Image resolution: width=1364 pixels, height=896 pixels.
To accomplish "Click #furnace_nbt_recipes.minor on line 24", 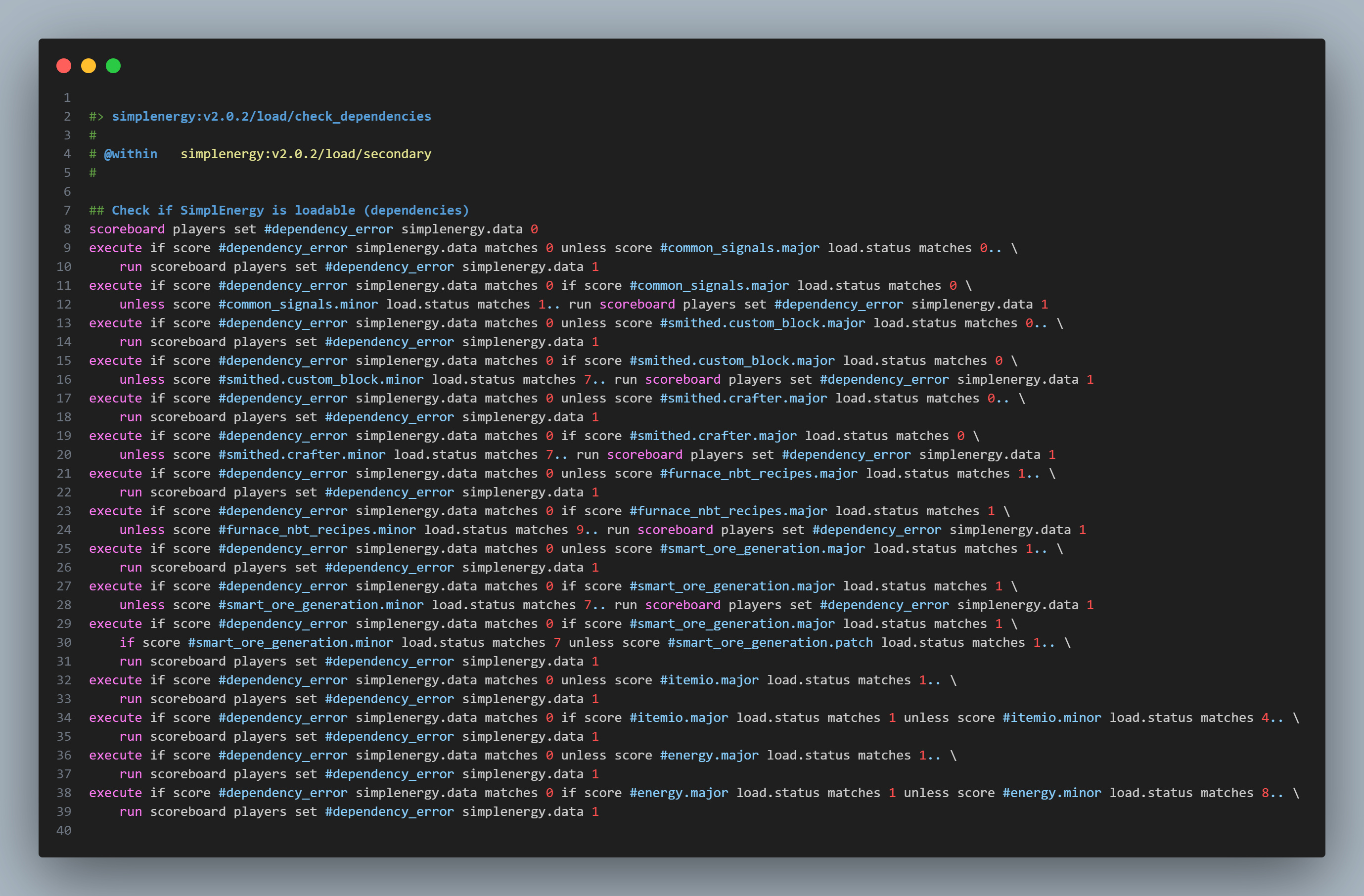I will [317, 530].
